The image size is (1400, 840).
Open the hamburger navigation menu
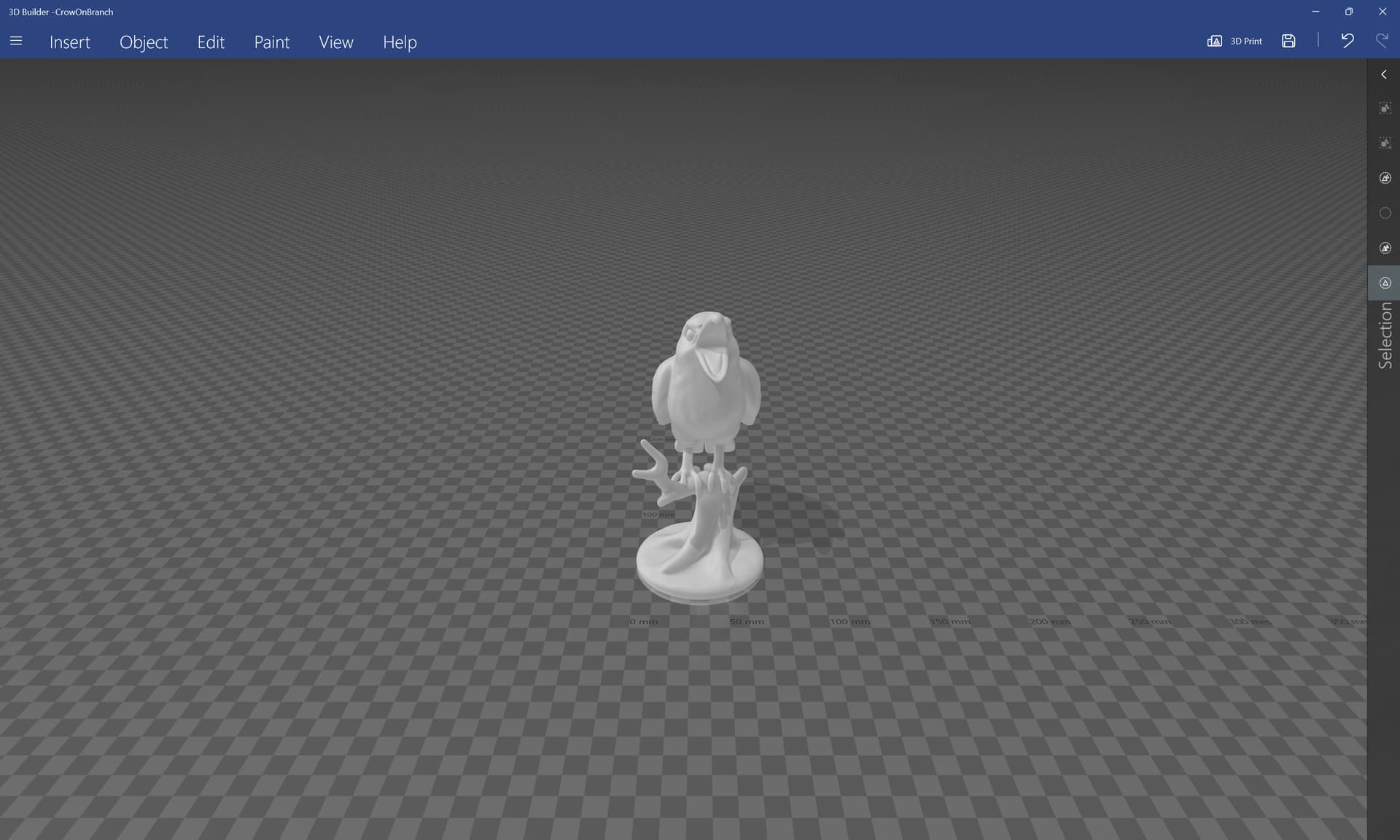pyautogui.click(x=16, y=42)
